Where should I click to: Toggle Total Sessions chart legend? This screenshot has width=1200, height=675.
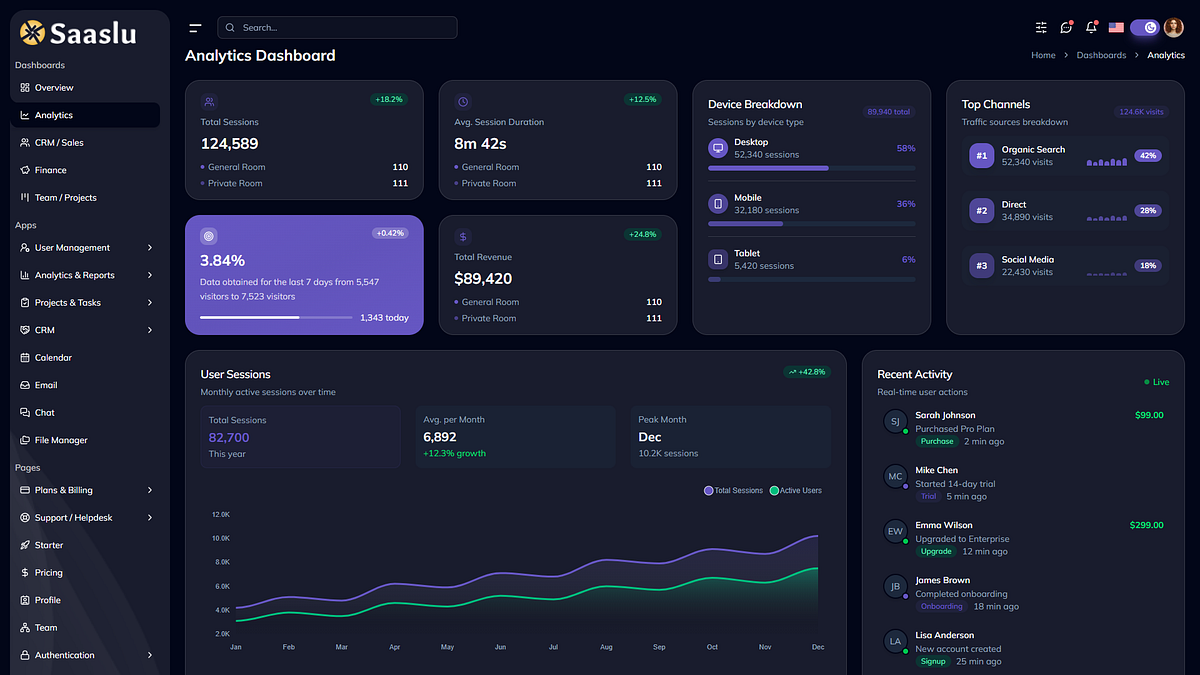[x=733, y=491]
